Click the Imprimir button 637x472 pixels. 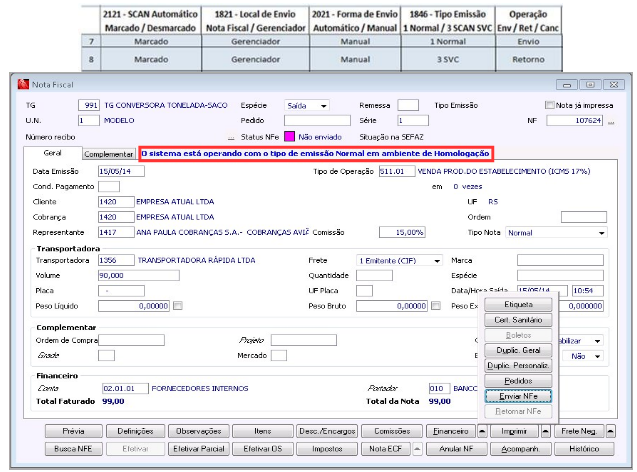(x=514, y=431)
